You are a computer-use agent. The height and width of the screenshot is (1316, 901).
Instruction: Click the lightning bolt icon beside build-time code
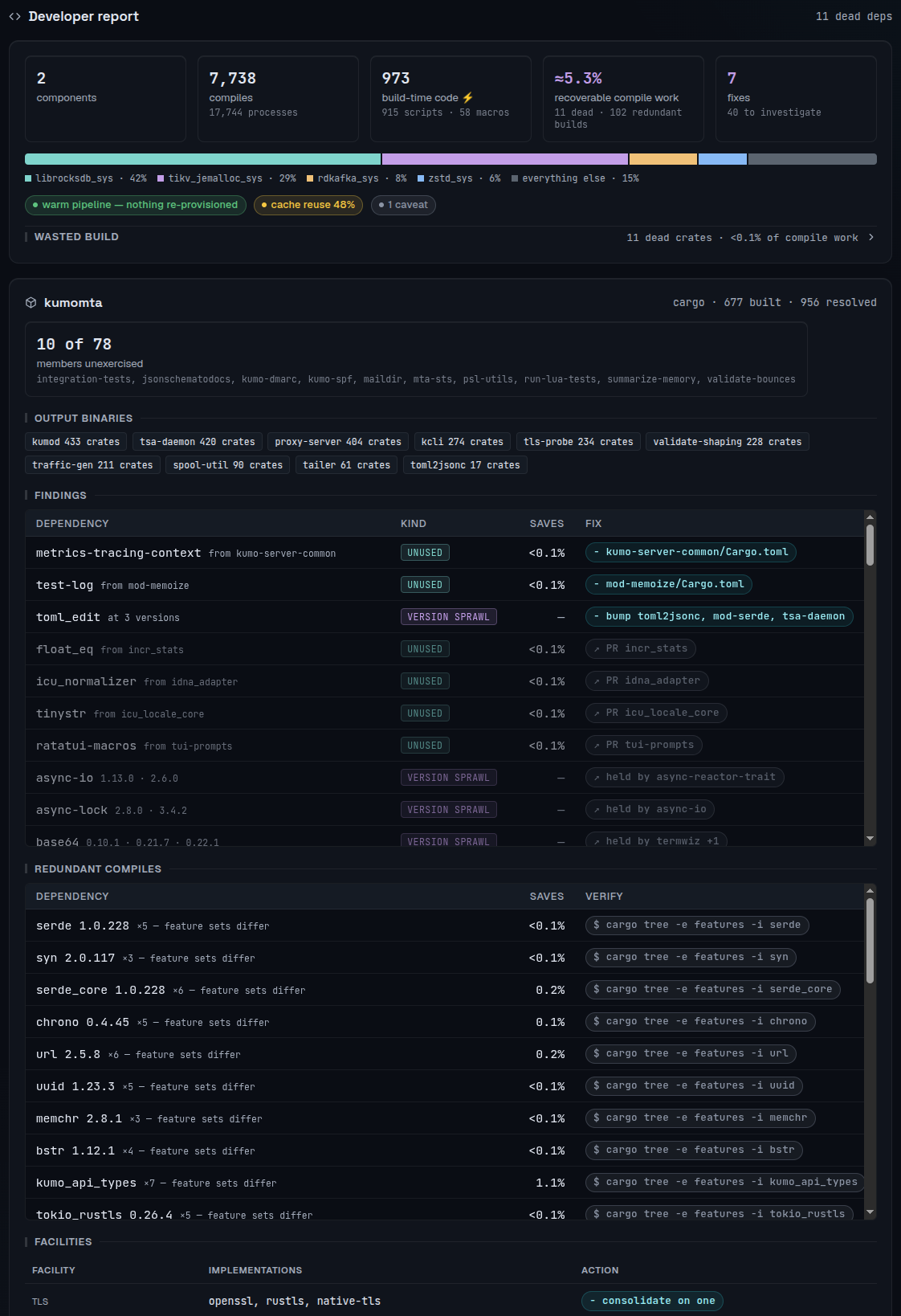tap(467, 97)
